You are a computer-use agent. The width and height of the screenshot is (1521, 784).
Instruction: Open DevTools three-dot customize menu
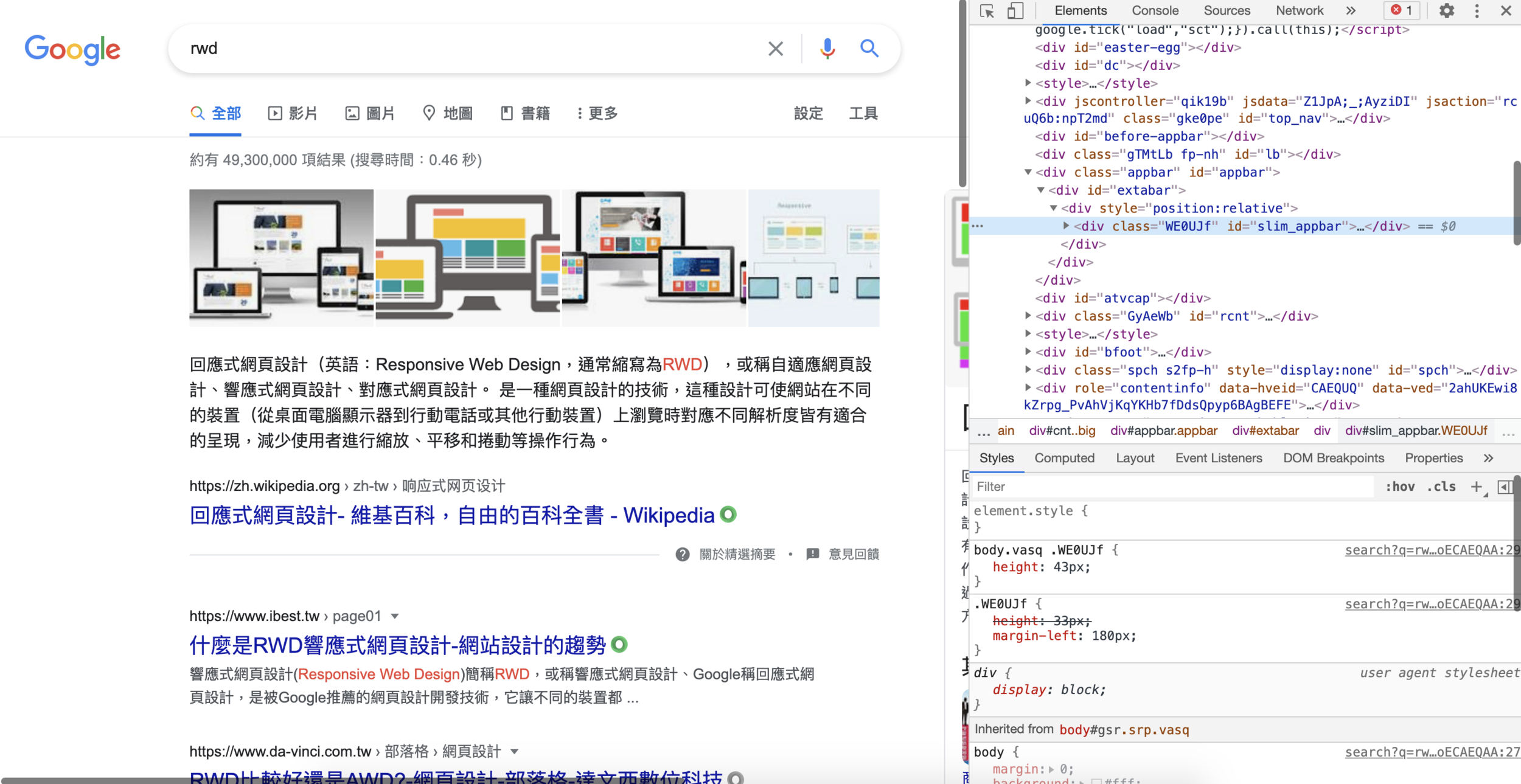[1477, 11]
